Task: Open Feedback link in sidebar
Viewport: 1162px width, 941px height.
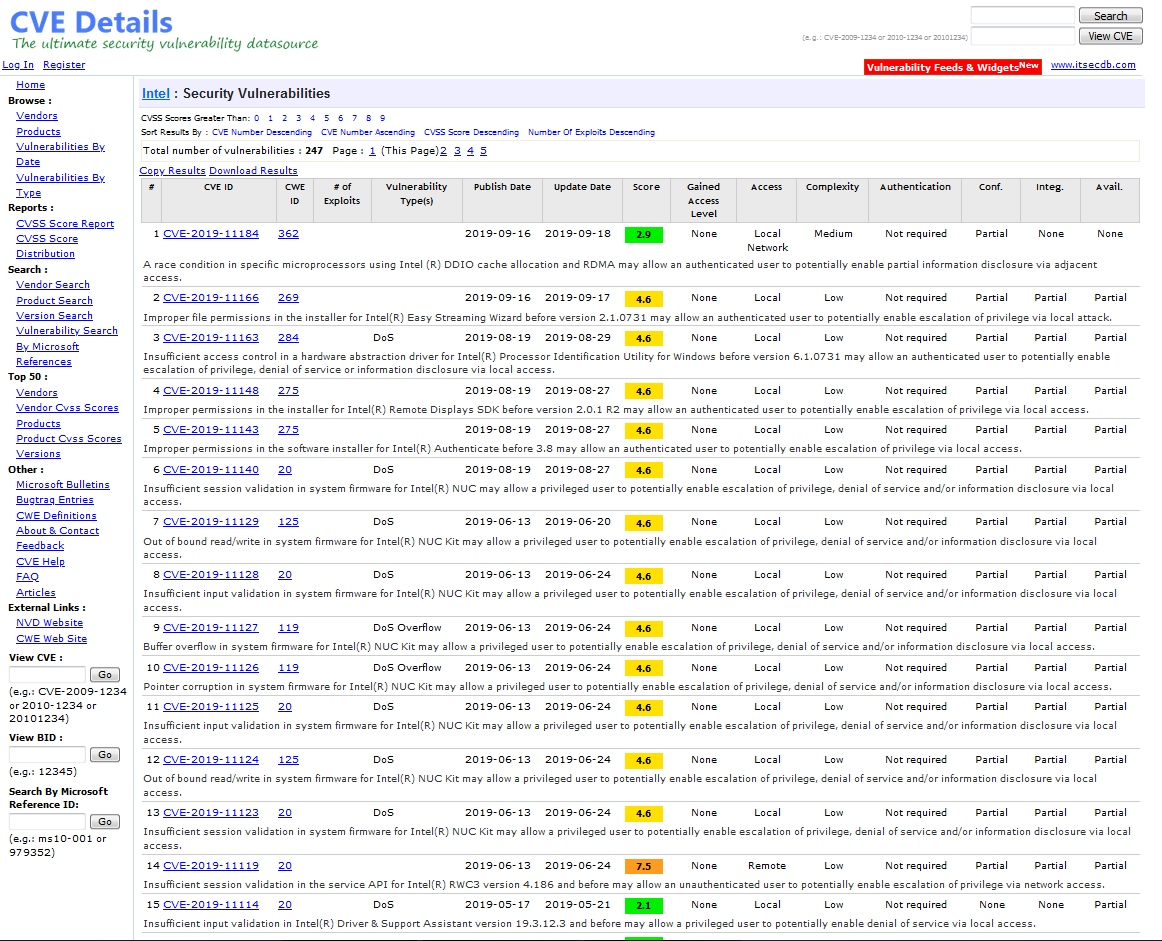Action: pos(40,545)
